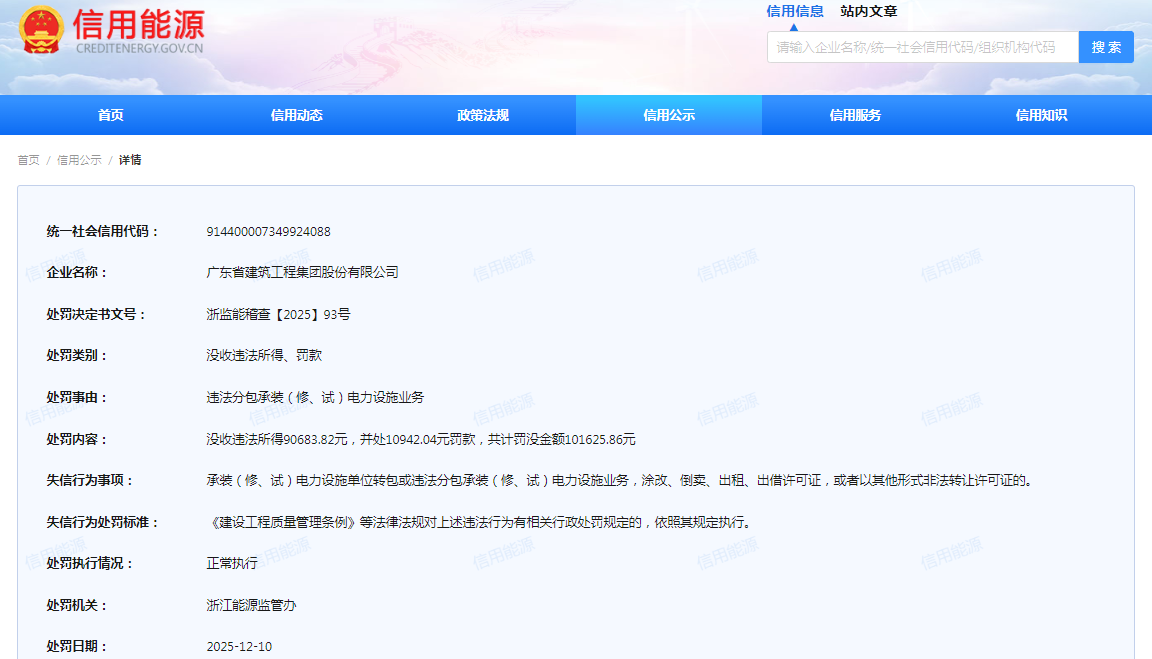Open the 信用动态 navigation menu
The width and height of the screenshot is (1152, 659).
click(296, 115)
